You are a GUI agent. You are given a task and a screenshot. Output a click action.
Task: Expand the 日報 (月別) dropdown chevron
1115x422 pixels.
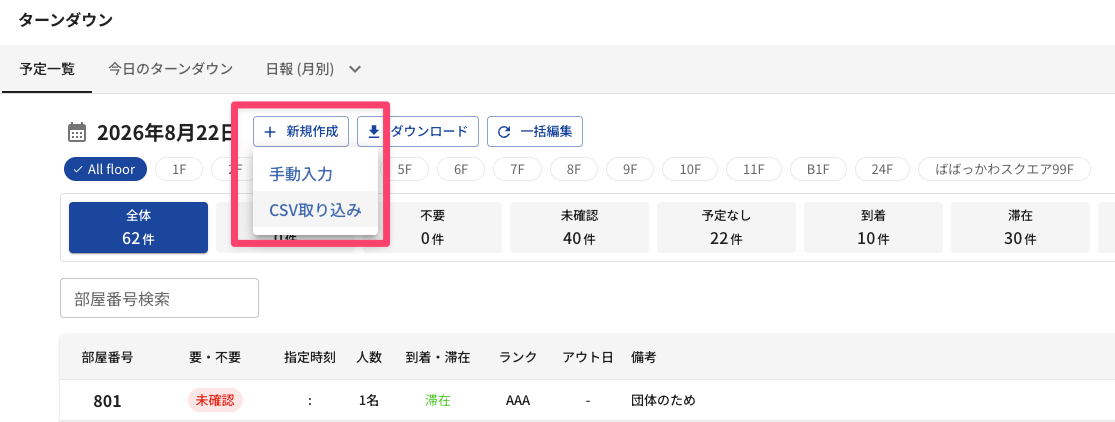point(355,69)
